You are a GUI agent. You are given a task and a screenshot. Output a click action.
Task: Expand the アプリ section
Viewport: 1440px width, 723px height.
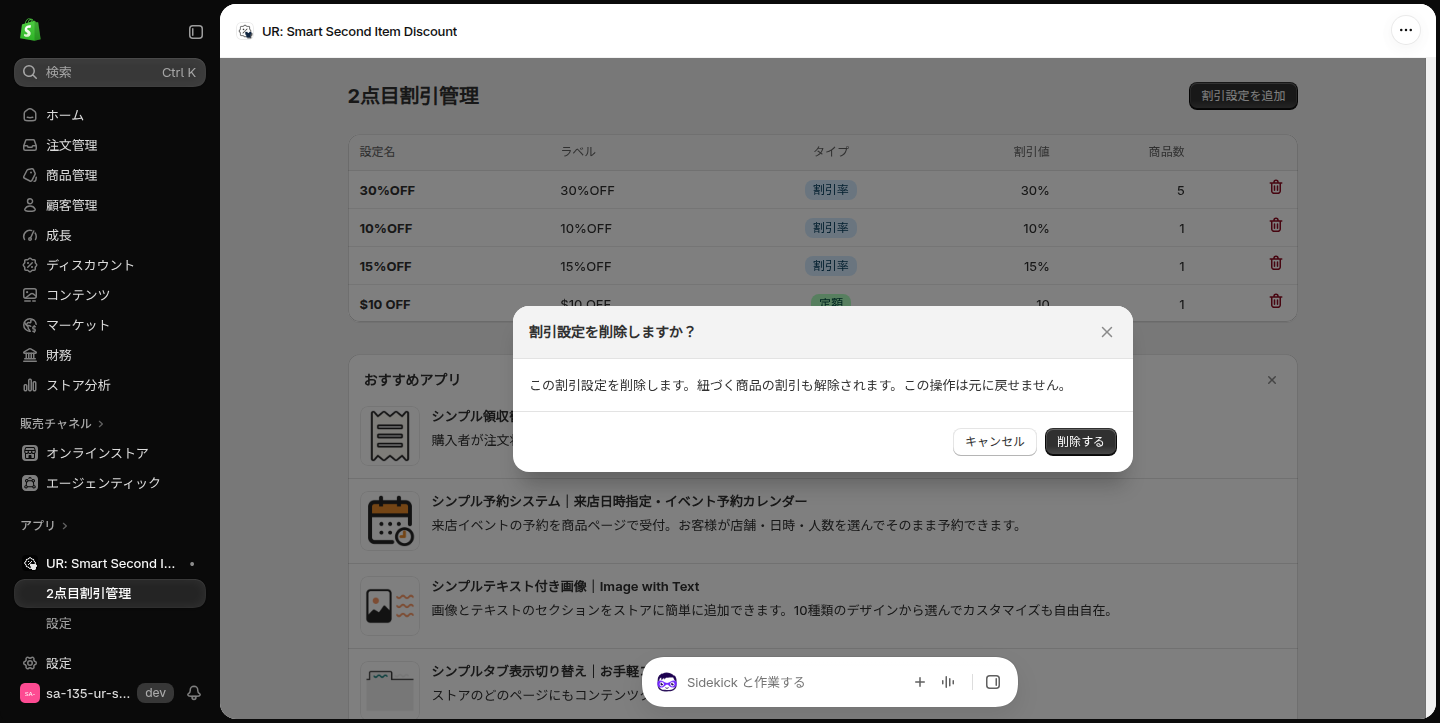pyautogui.click(x=44, y=525)
